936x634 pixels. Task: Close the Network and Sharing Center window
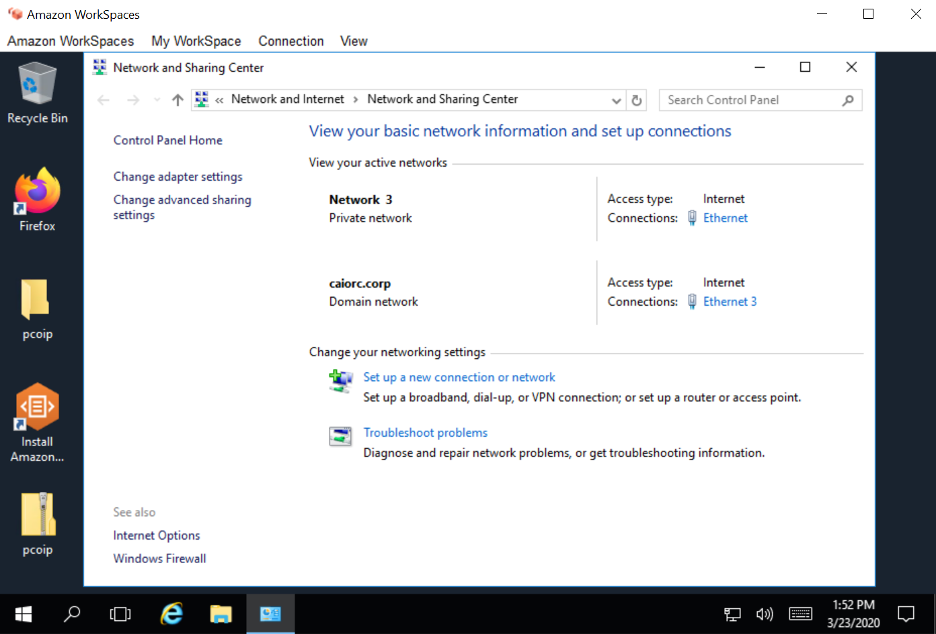pyautogui.click(x=851, y=67)
